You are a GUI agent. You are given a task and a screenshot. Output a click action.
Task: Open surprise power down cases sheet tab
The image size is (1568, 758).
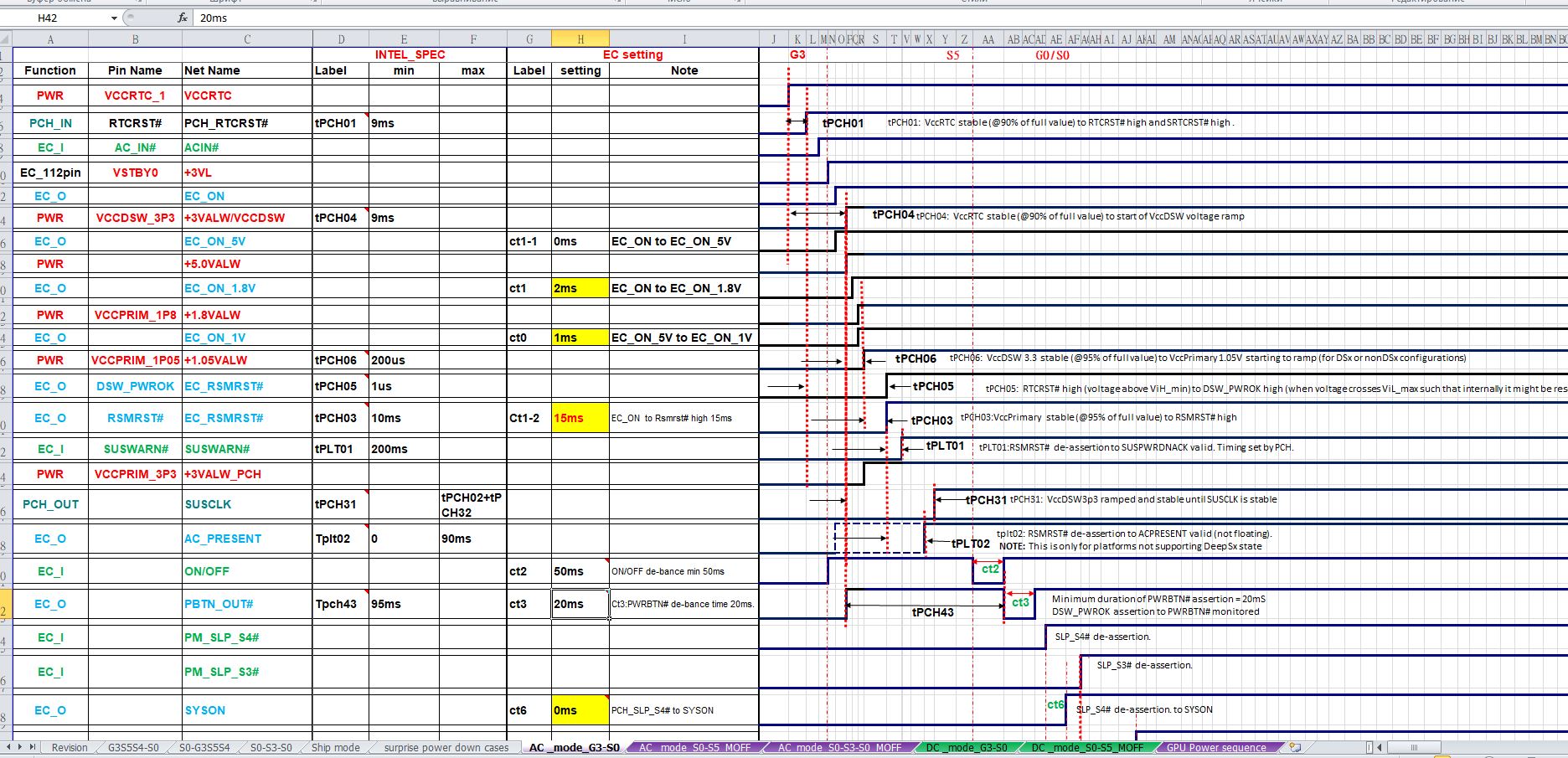[446, 748]
